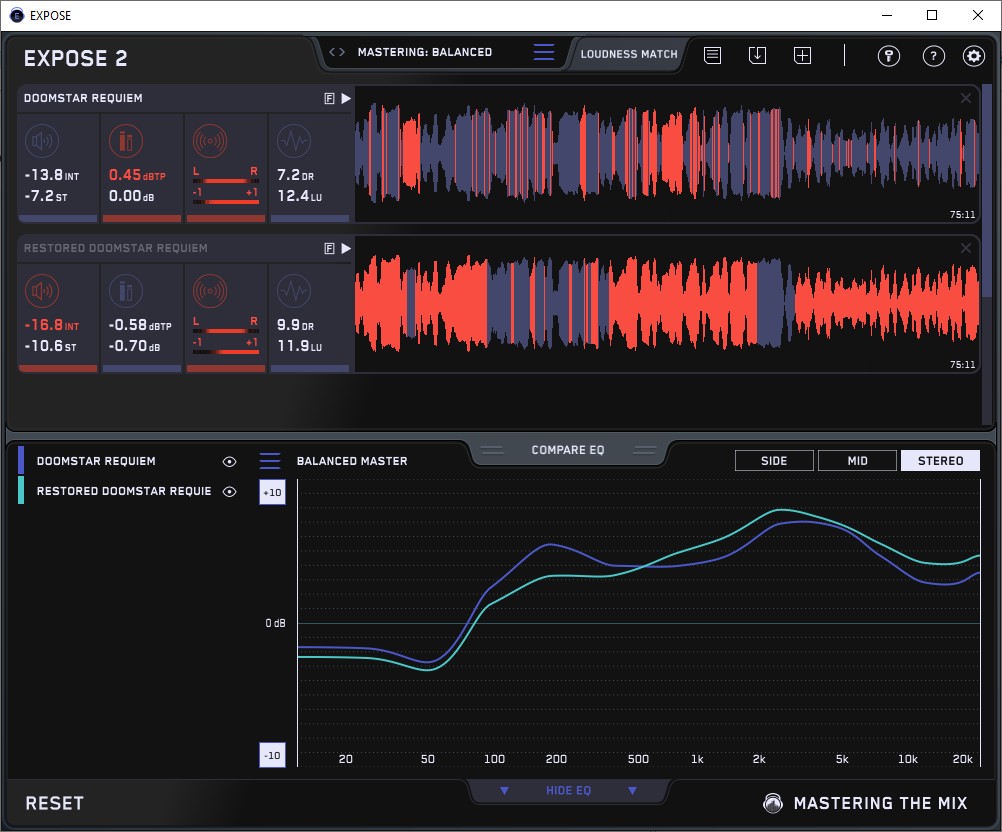Click the -13.8 INT loudness value

(52, 175)
